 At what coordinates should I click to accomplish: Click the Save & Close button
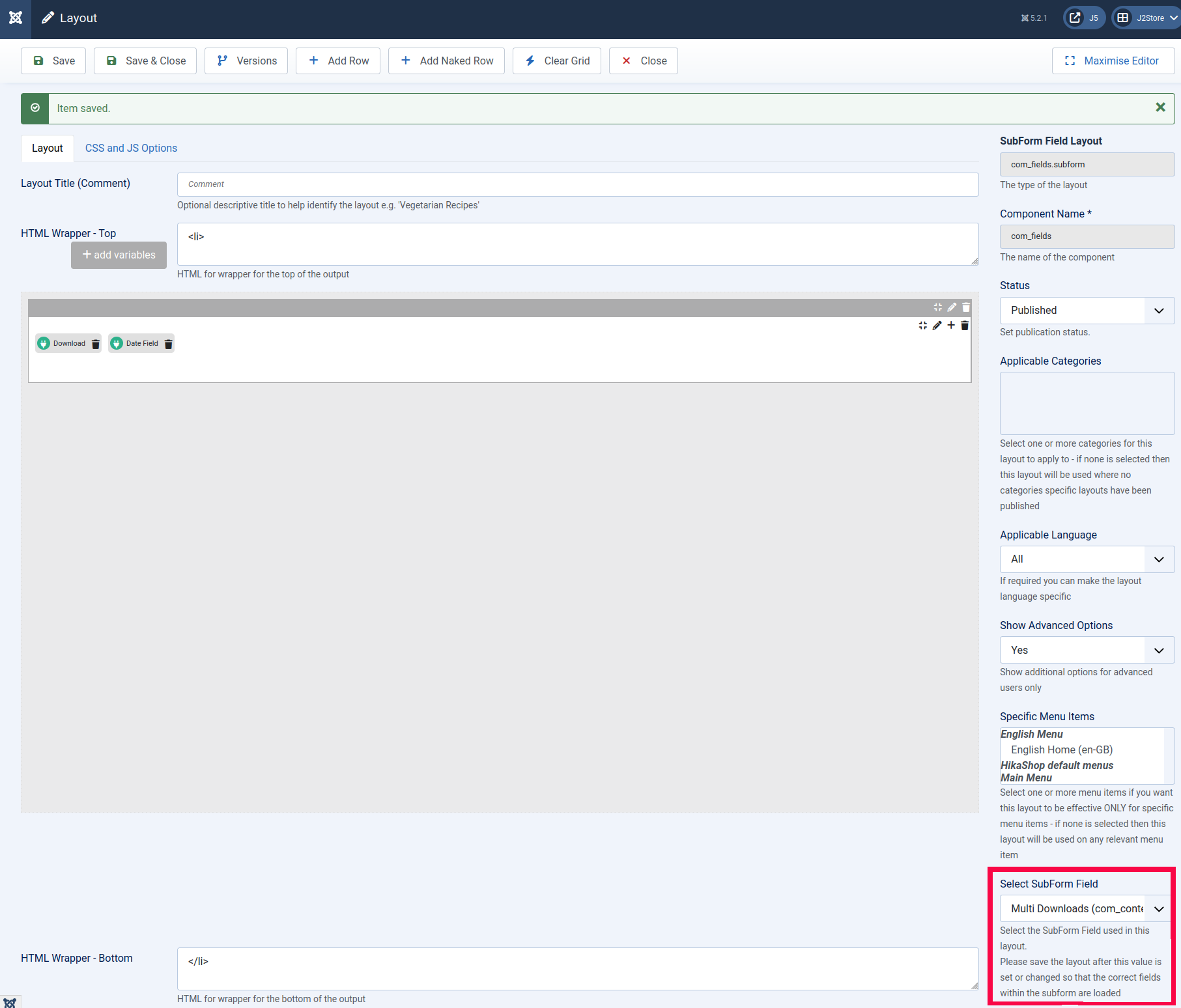[145, 61]
